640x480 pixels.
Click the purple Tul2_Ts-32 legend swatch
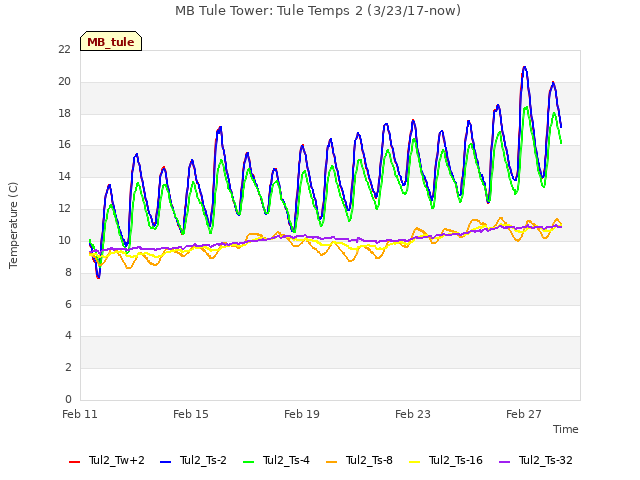click(x=504, y=462)
